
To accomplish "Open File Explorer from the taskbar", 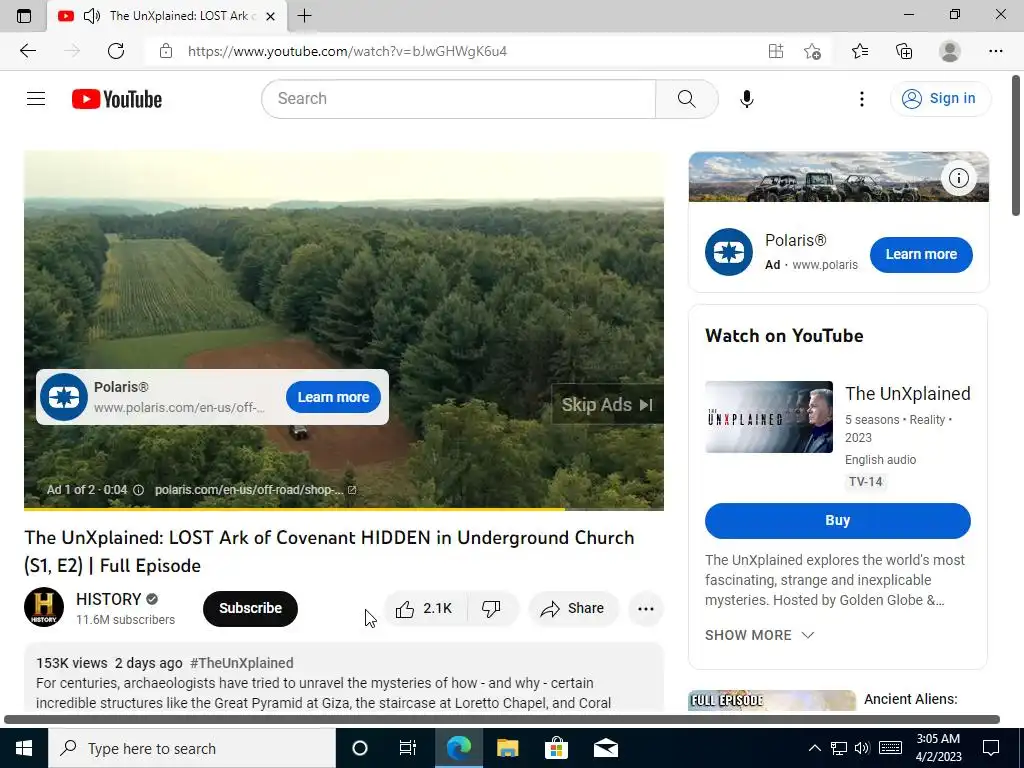I will click(507, 748).
